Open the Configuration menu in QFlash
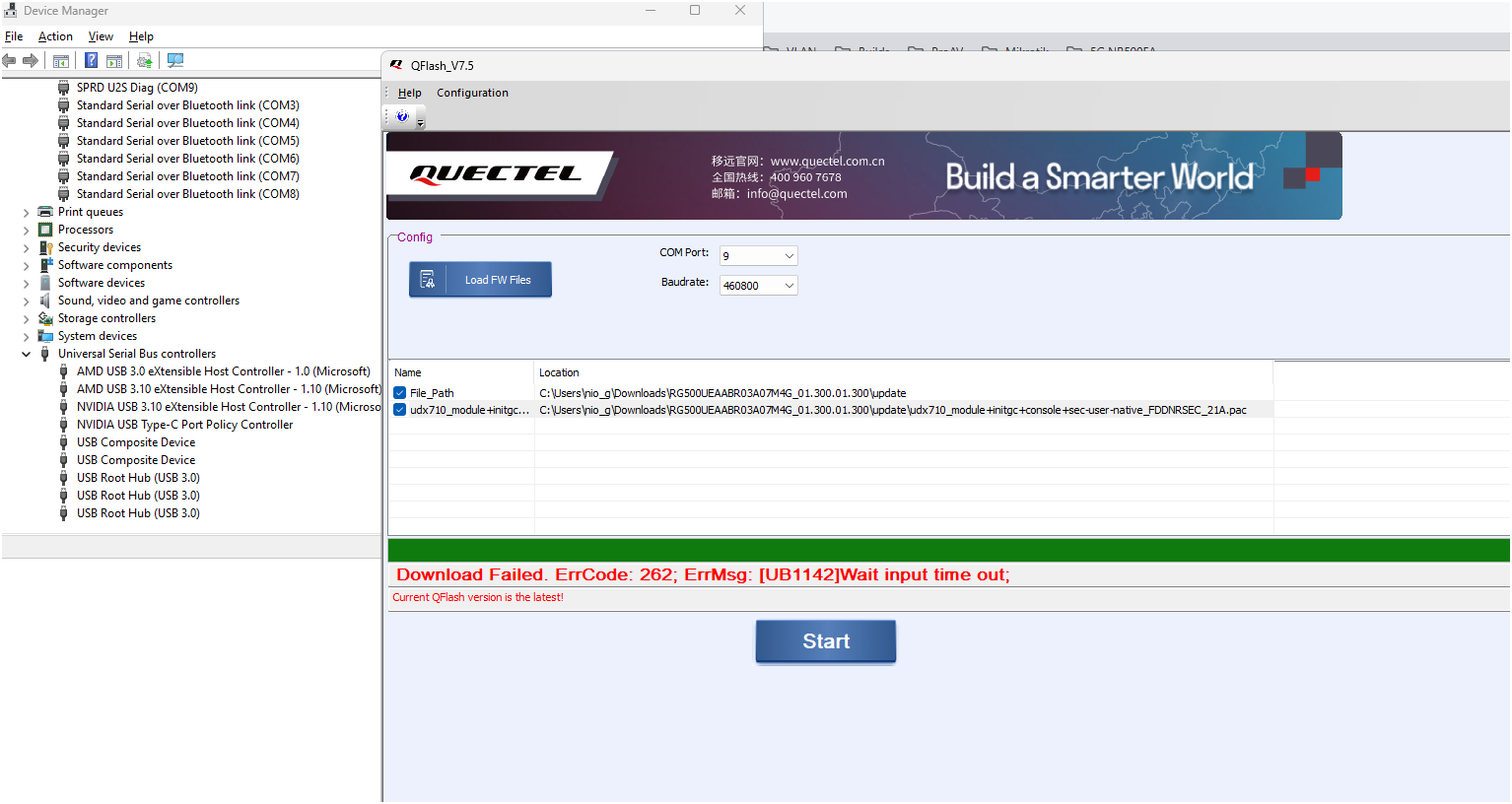Screen dimensions: 1512x804 tap(472, 93)
